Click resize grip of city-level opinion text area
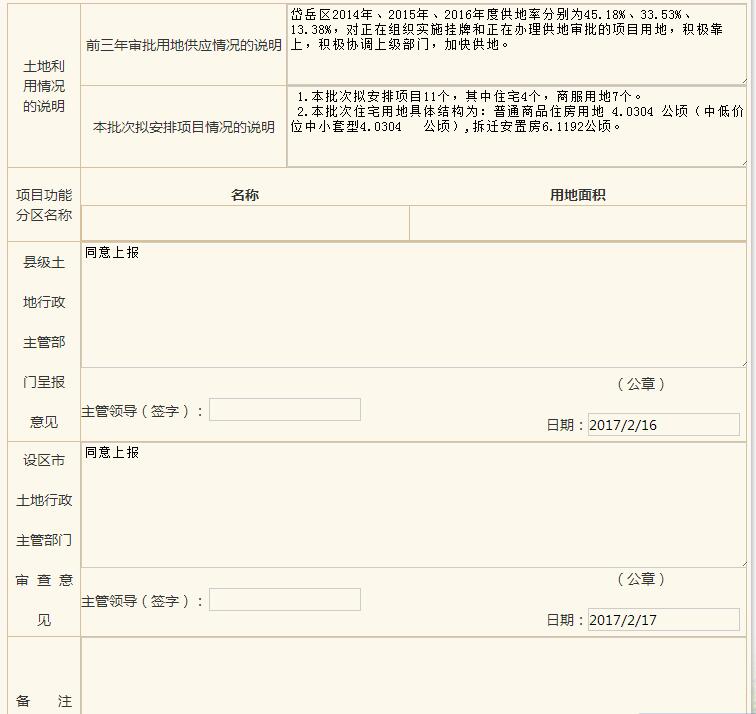 [741, 563]
